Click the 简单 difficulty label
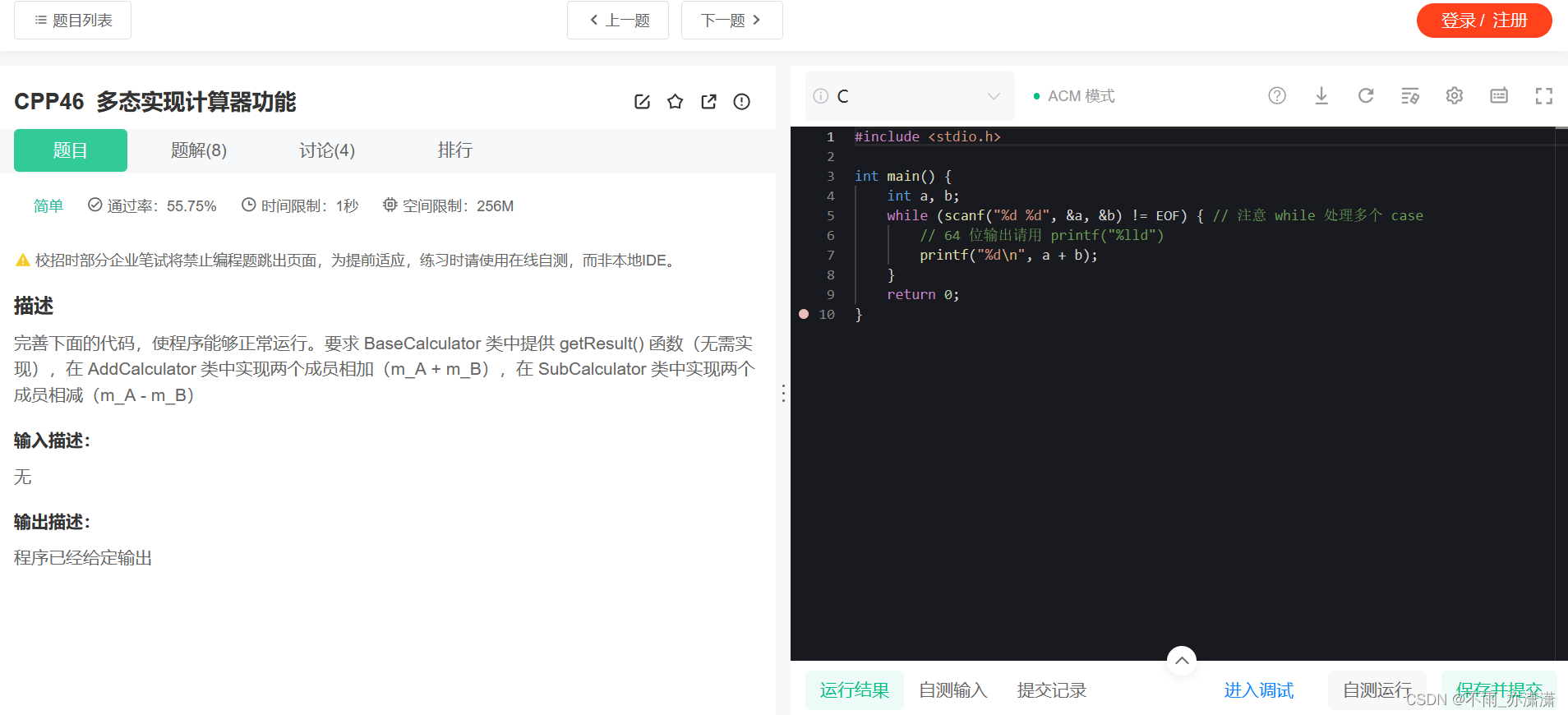 click(x=48, y=206)
